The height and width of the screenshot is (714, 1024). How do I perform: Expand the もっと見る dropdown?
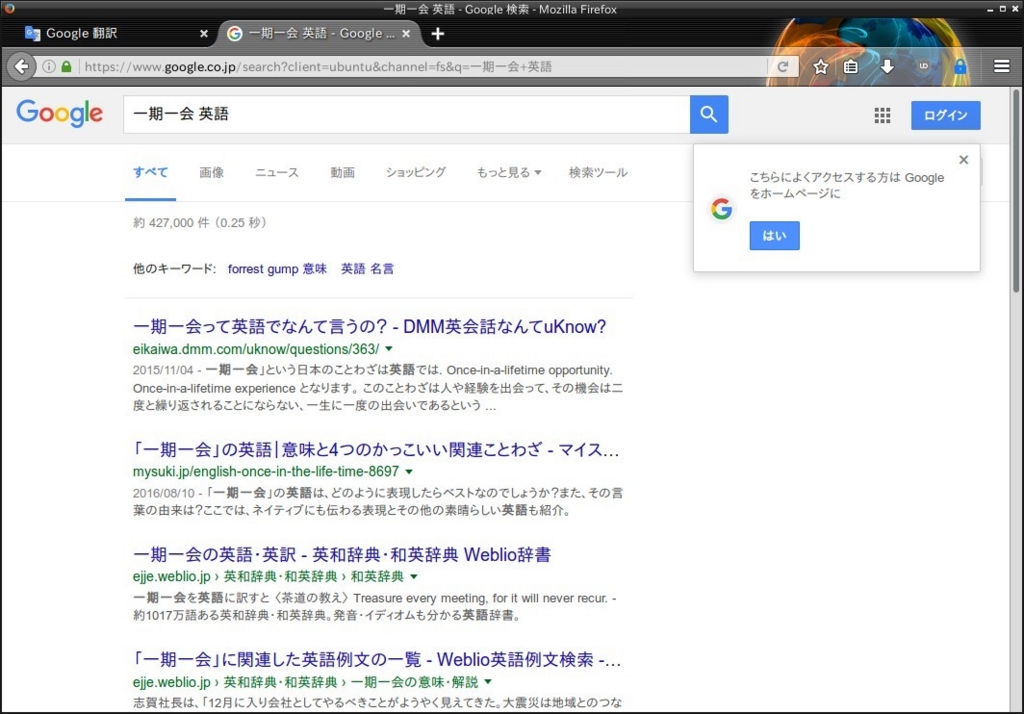509,172
